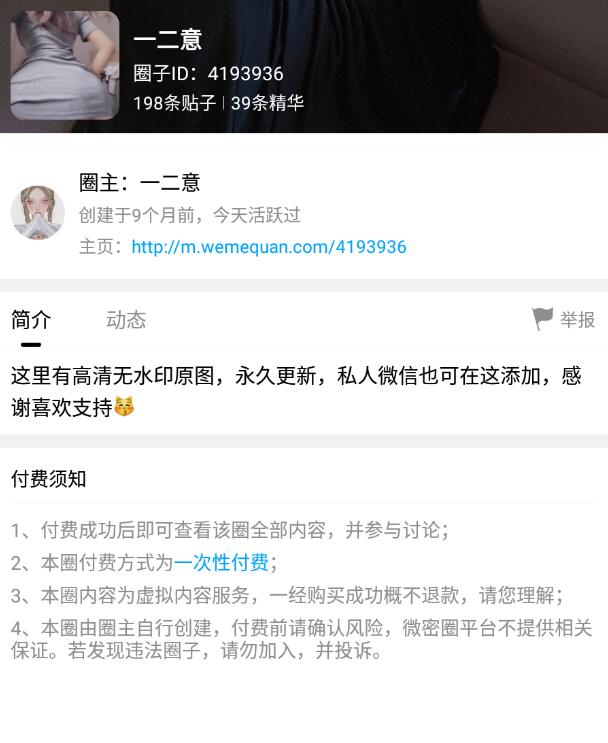Tap the kissing cat emoji in description
608x743 pixels.
click(124, 407)
